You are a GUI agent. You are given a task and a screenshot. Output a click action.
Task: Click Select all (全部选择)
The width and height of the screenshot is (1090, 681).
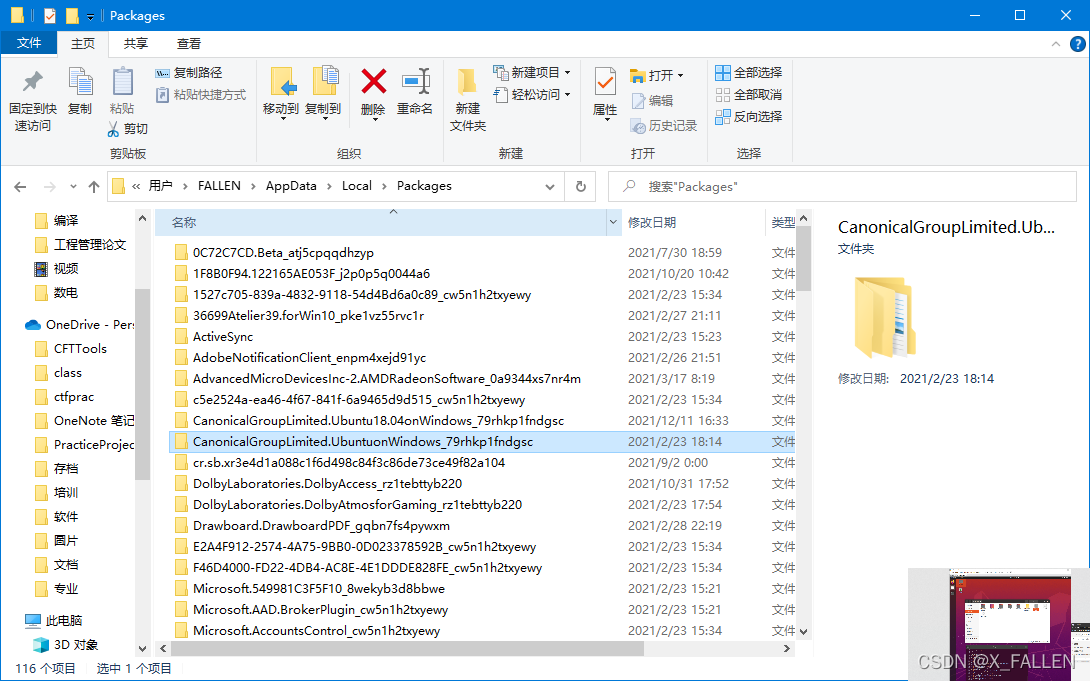749,72
